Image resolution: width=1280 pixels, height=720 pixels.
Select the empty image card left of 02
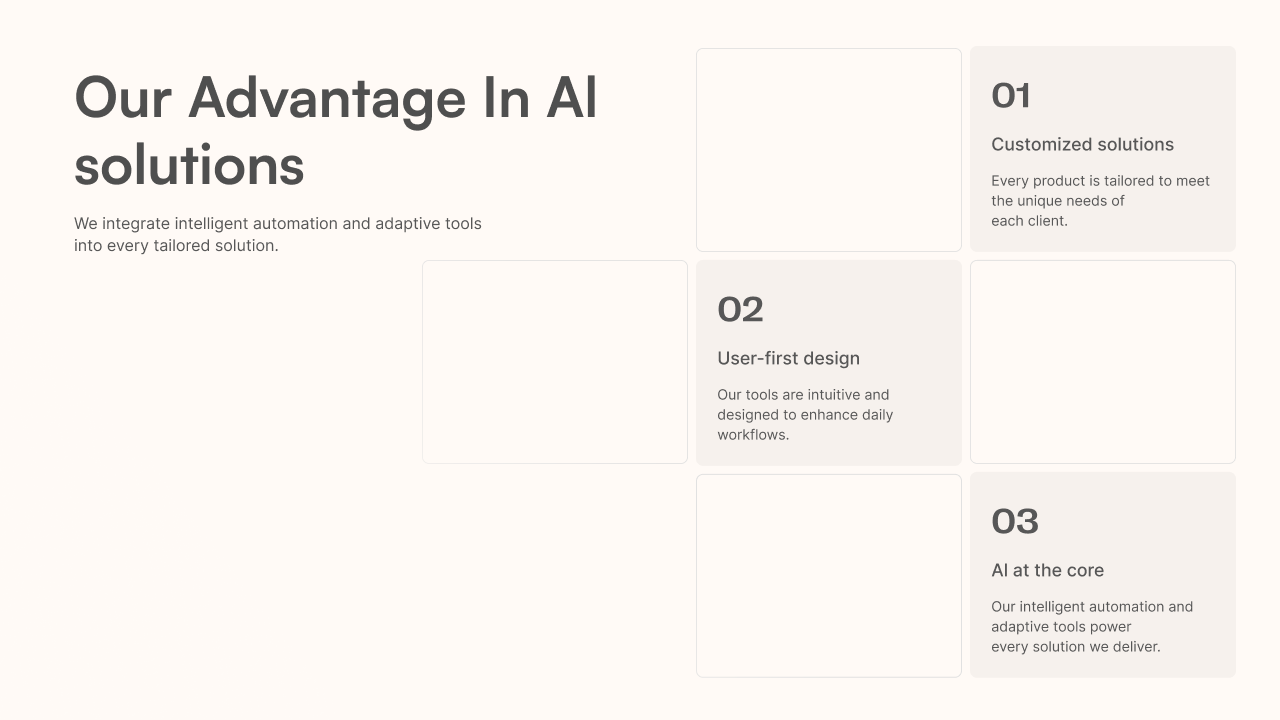554,362
